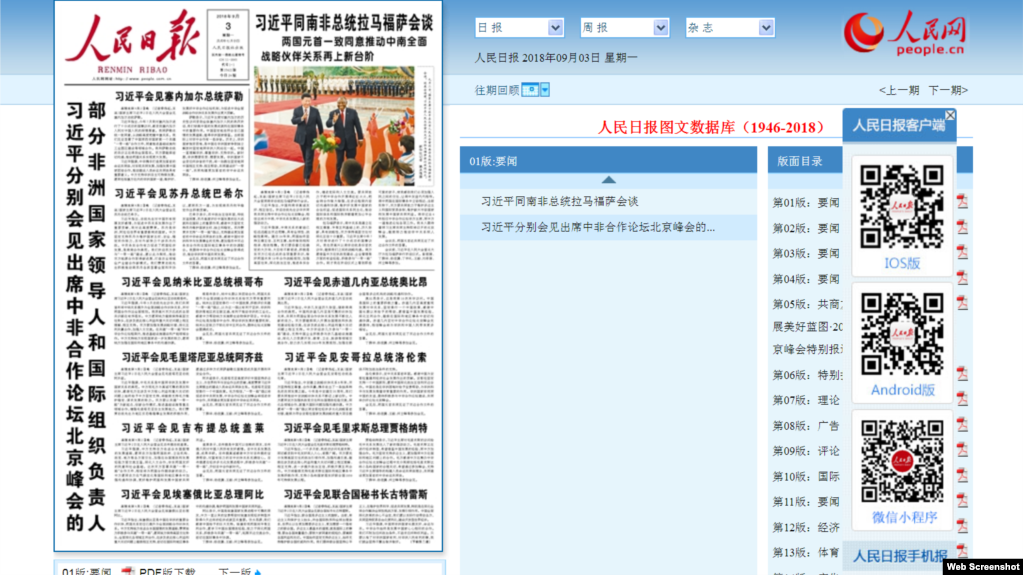This screenshot has height=575, width=1023.
Task: Select 第08版：广告 in page directory
Action: [x=806, y=426]
